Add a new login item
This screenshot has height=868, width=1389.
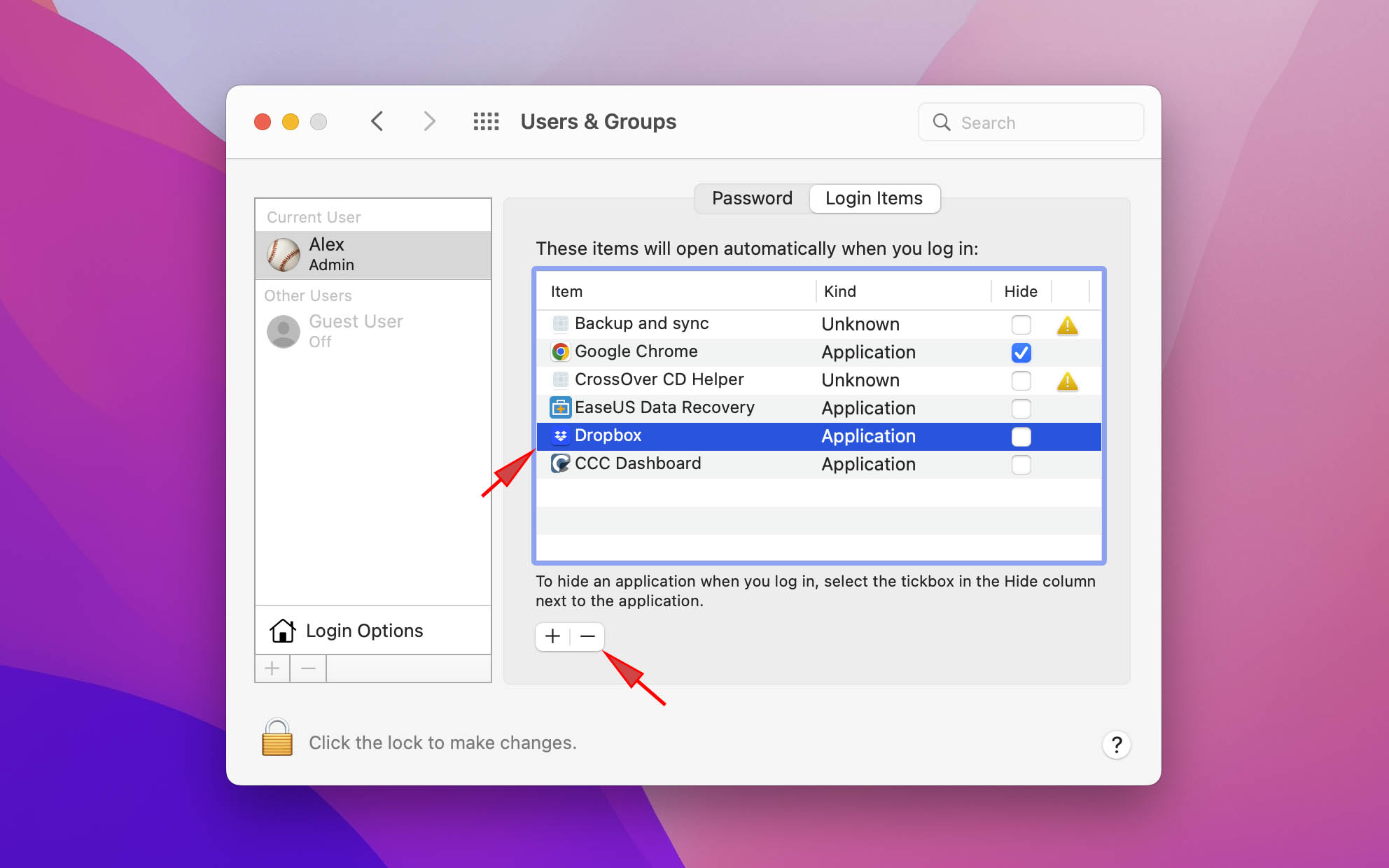pyautogui.click(x=552, y=635)
